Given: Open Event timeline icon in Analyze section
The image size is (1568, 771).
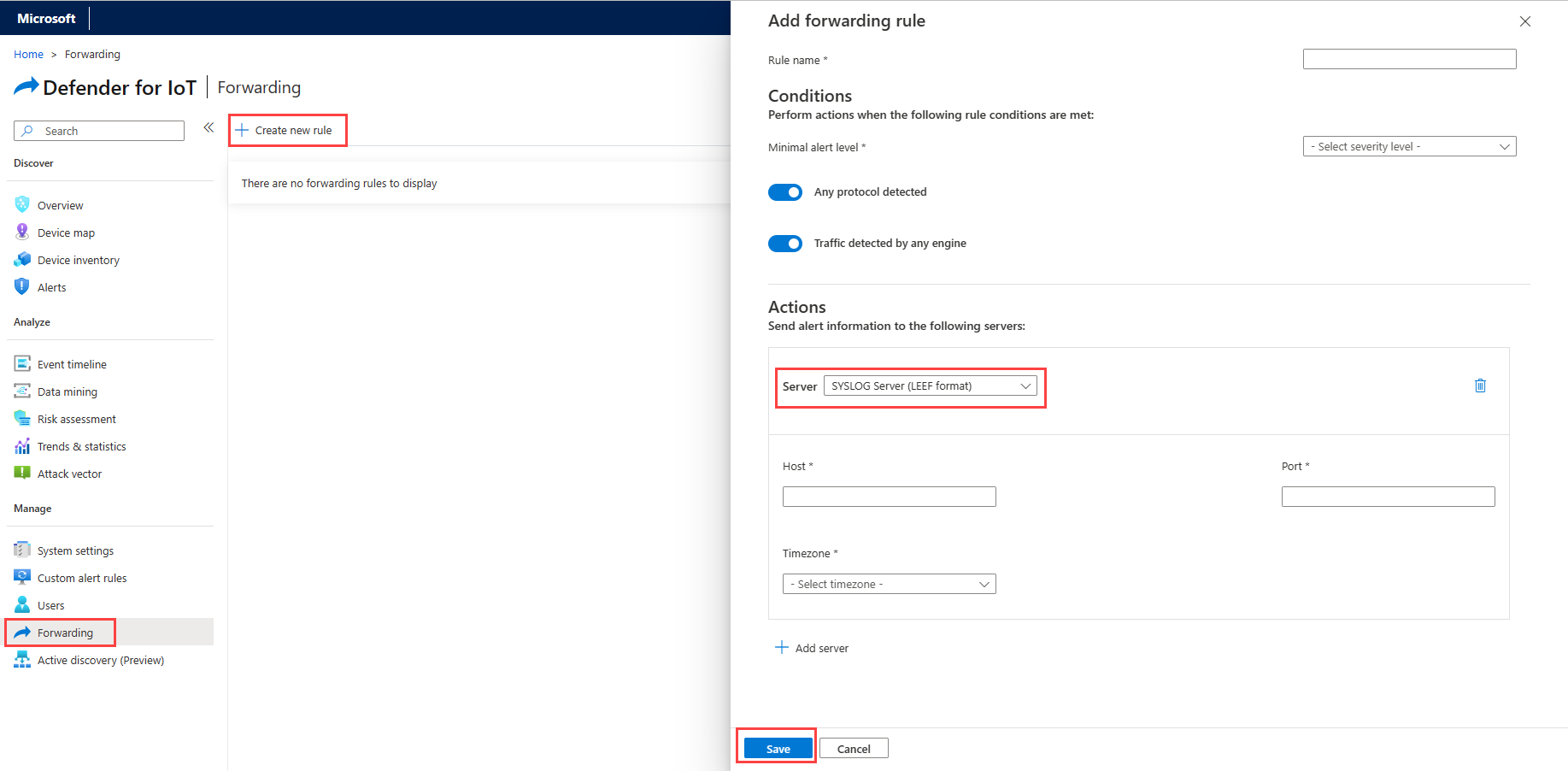Looking at the screenshot, I should pyautogui.click(x=22, y=363).
